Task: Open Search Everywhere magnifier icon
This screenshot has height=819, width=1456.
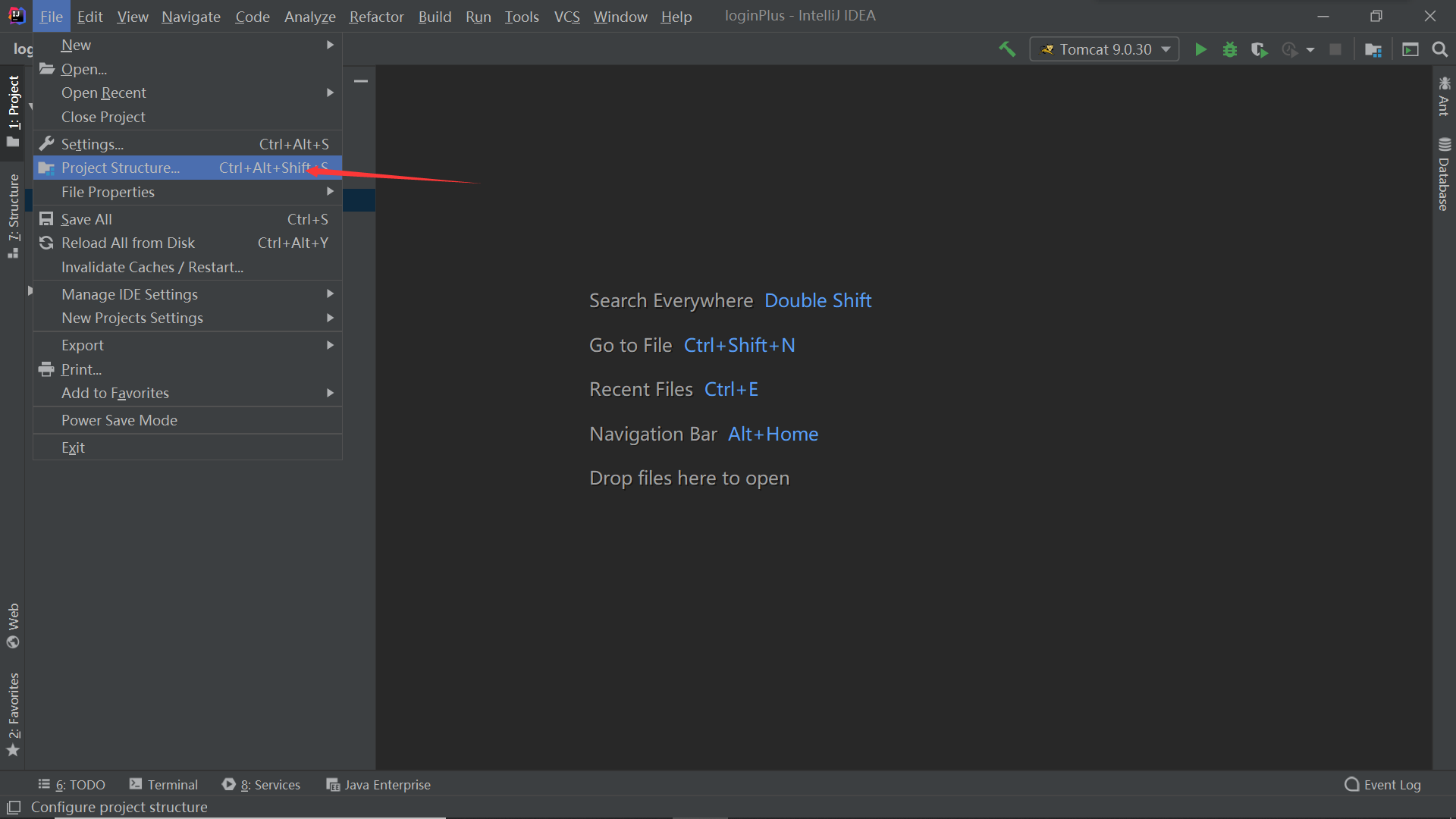Action: click(x=1439, y=50)
